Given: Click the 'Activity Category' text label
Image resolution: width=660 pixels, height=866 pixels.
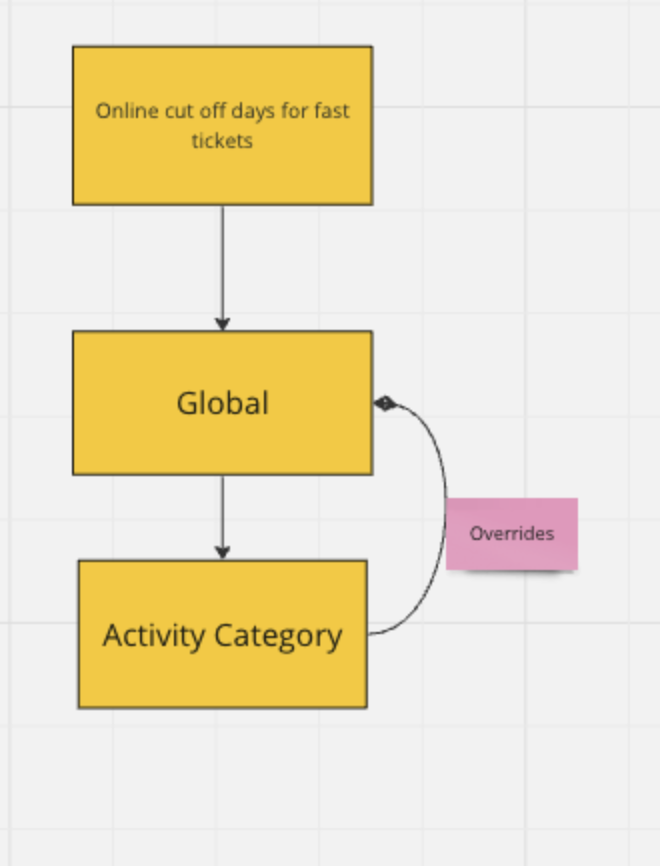Looking at the screenshot, I should pos(223,636).
